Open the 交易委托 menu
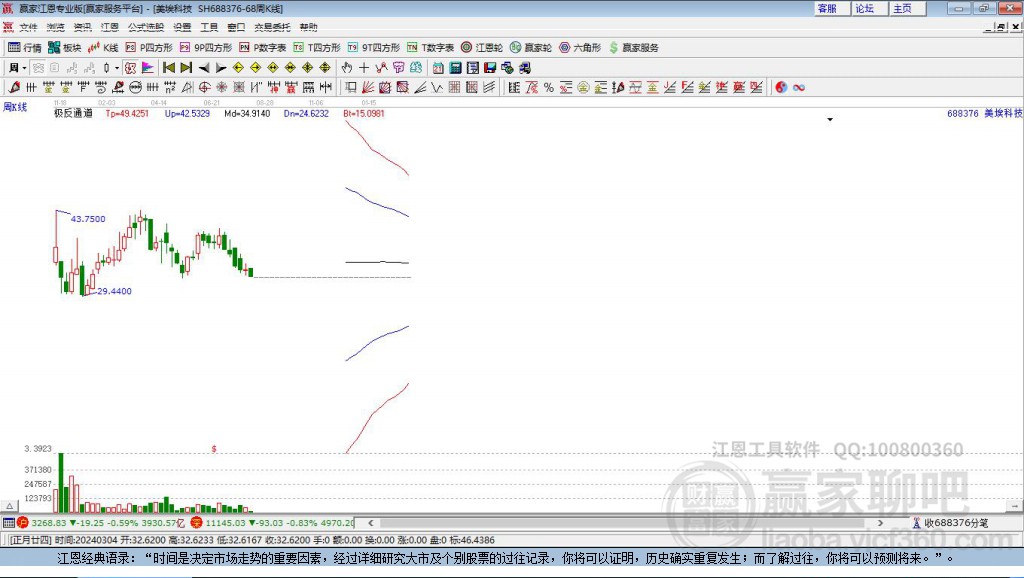The image size is (1024, 578). tap(272, 27)
